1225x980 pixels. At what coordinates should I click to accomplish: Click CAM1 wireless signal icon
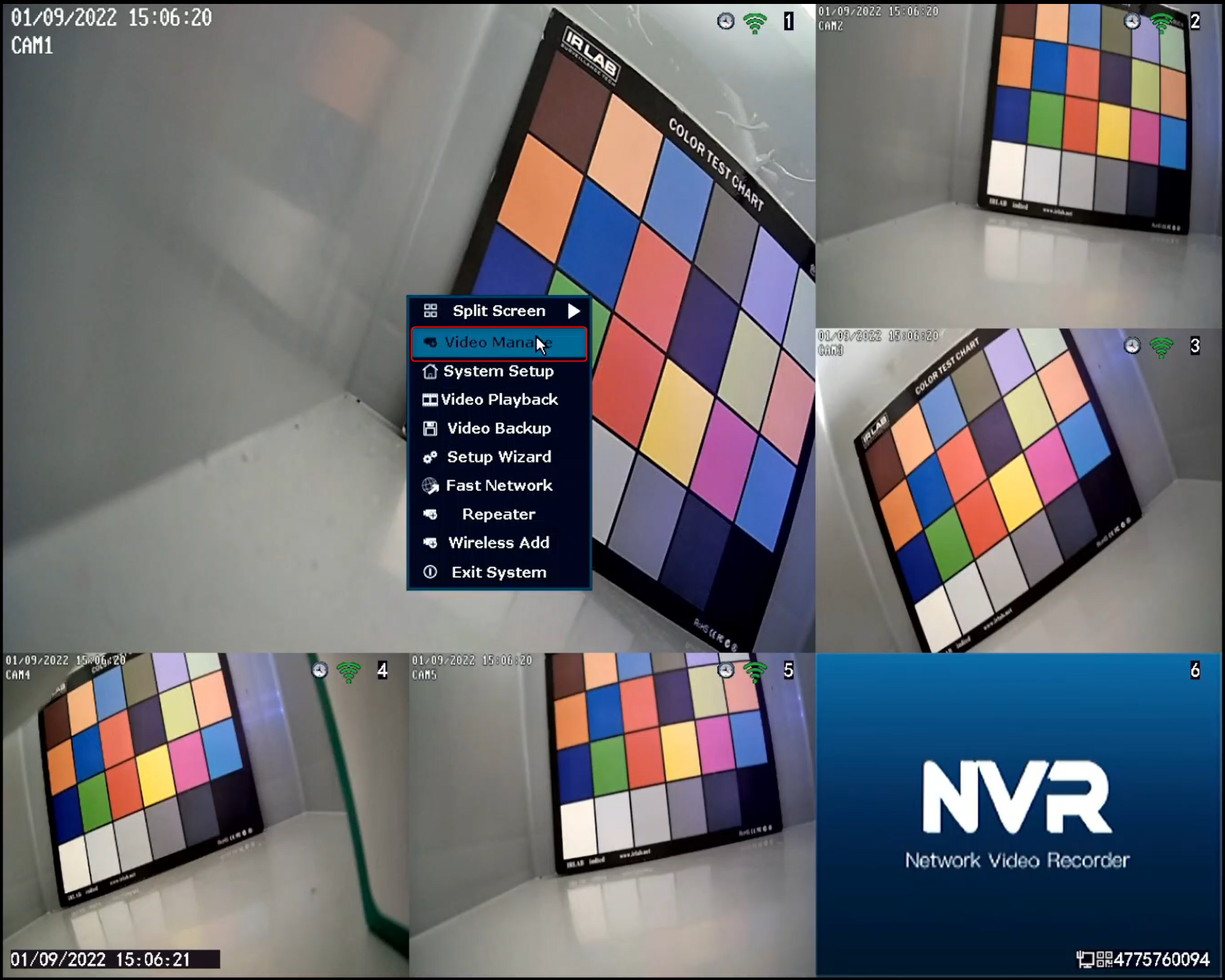[755, 23]
